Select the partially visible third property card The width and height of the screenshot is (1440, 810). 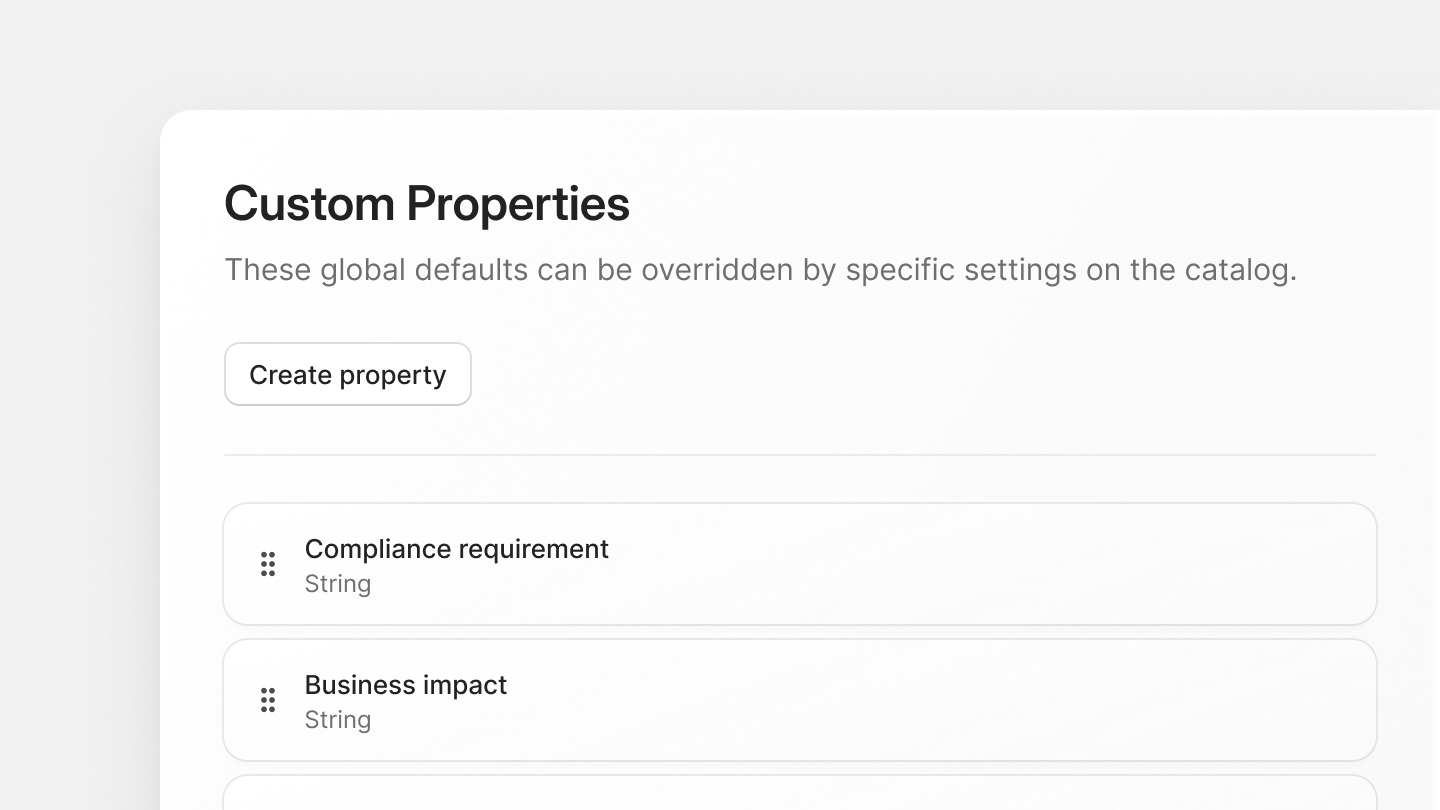coord(800,794)
